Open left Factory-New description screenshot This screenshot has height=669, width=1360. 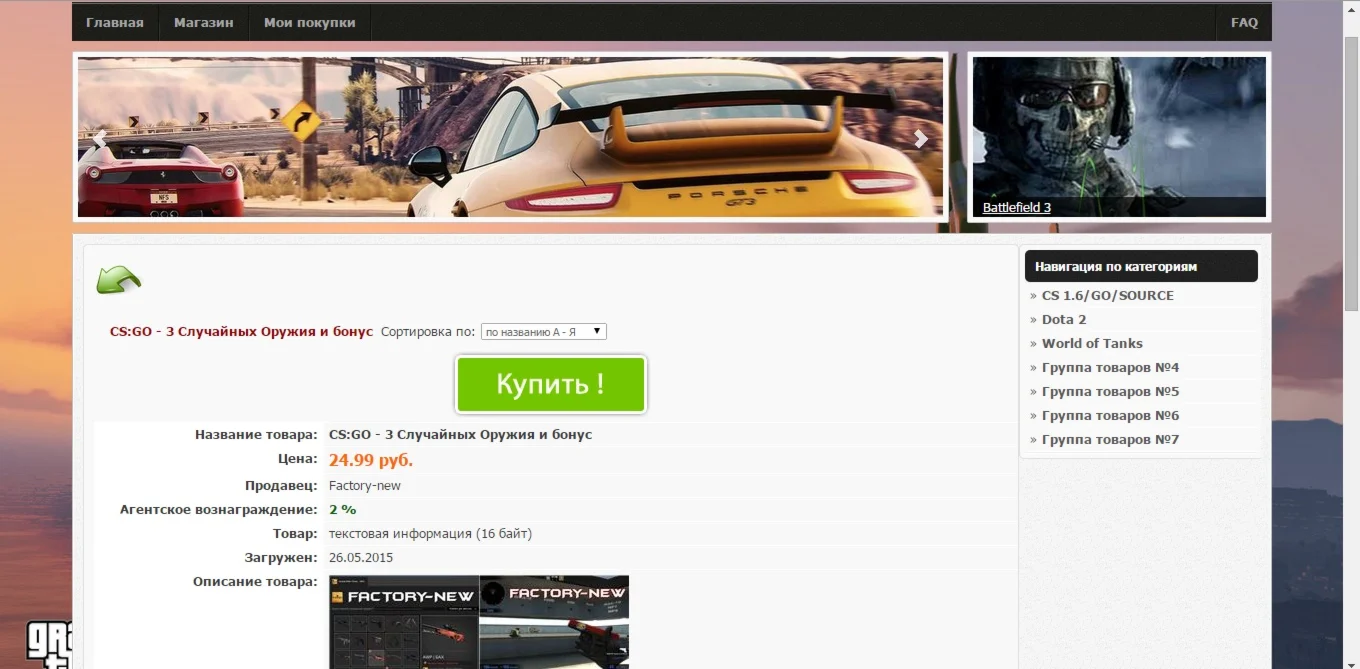pos(404,622)
